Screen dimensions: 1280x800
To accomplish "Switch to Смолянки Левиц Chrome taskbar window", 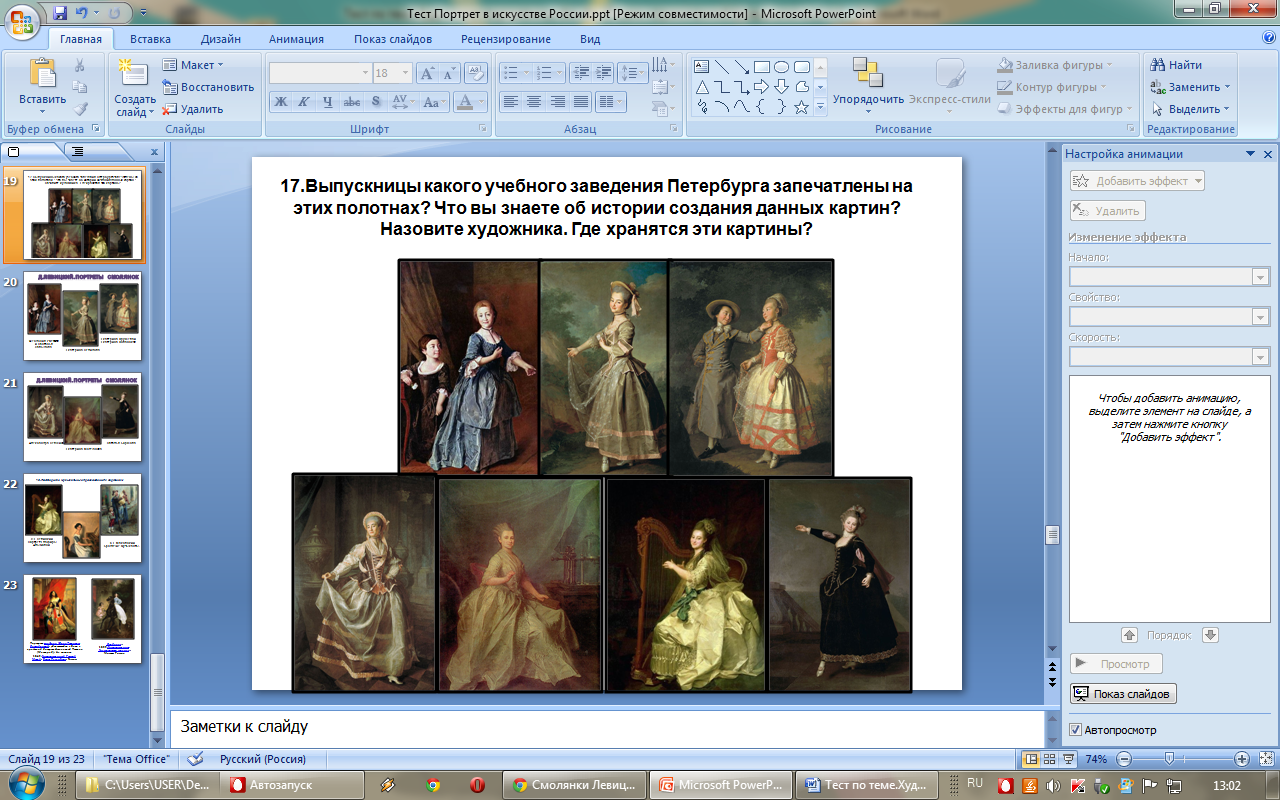I will tap(573, 785).
